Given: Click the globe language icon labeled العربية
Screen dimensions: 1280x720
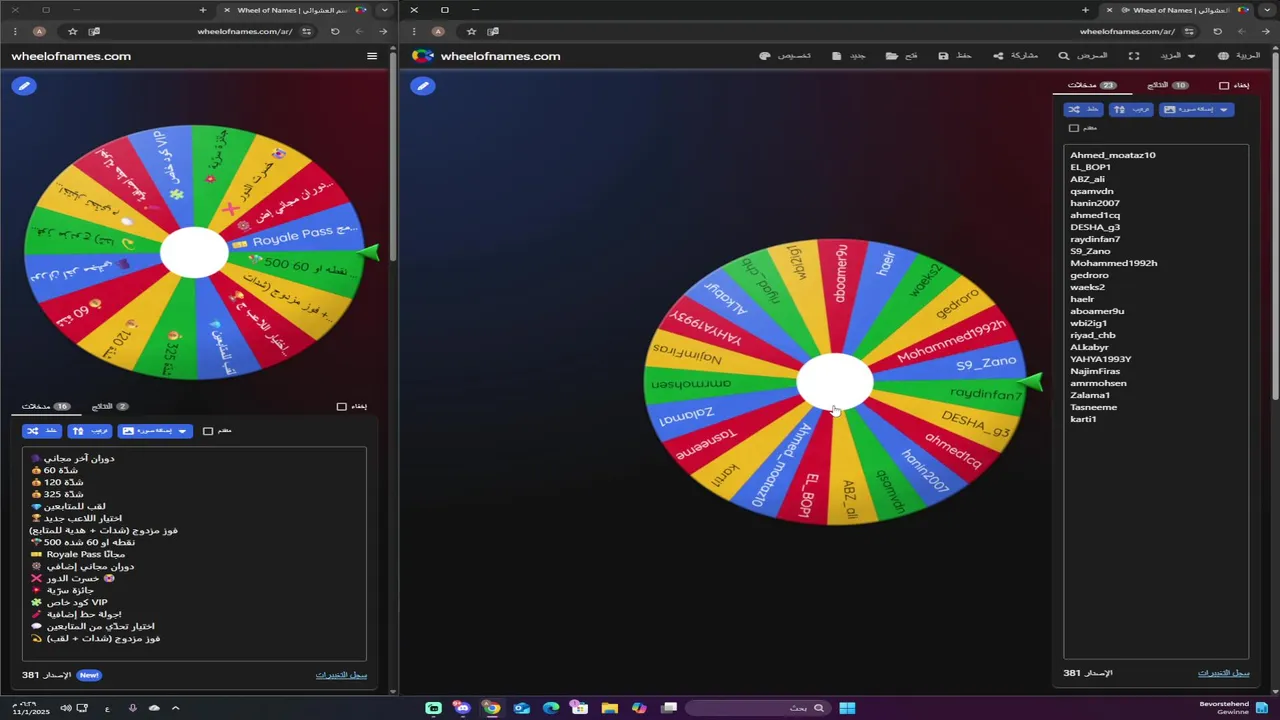Looking at the screenshot, I should 1224,56.
